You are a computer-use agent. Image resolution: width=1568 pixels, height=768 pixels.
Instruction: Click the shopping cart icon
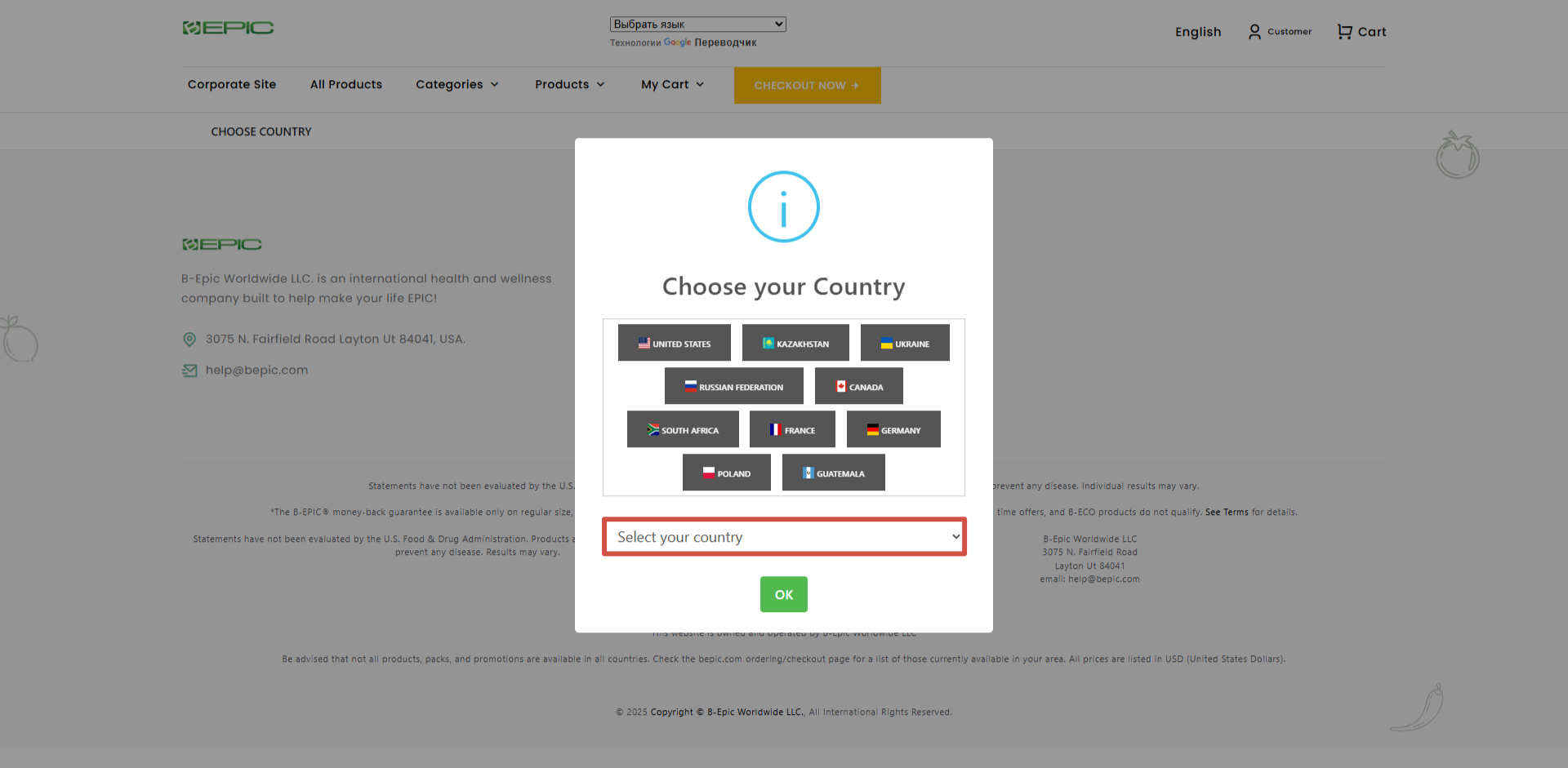(x=1344, y=32)
